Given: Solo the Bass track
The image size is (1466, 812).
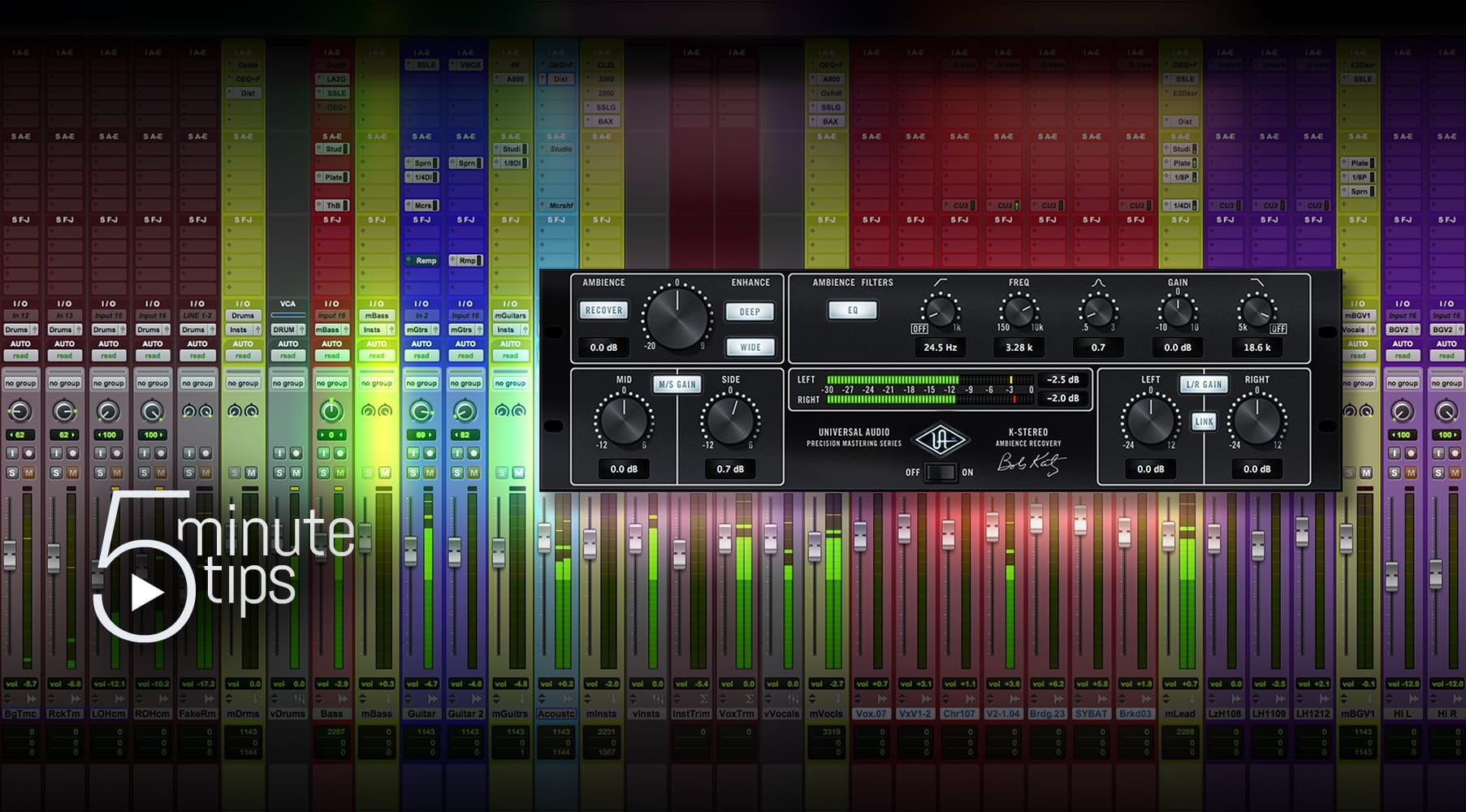Looking at the screenshot, I should coord(323,473).
